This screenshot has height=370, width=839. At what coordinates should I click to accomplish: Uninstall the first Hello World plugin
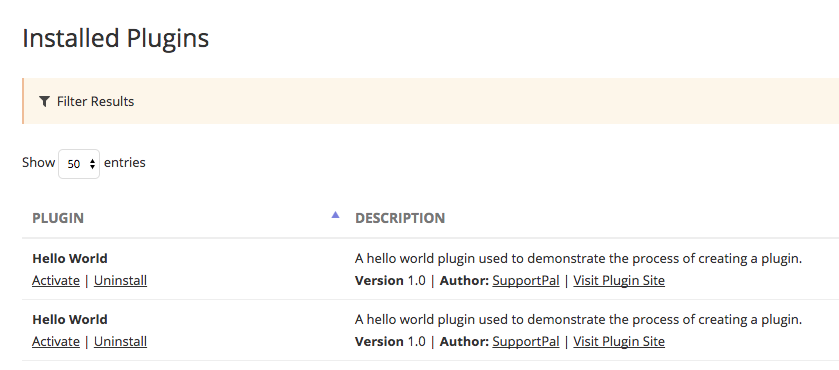tap(120, 281)
